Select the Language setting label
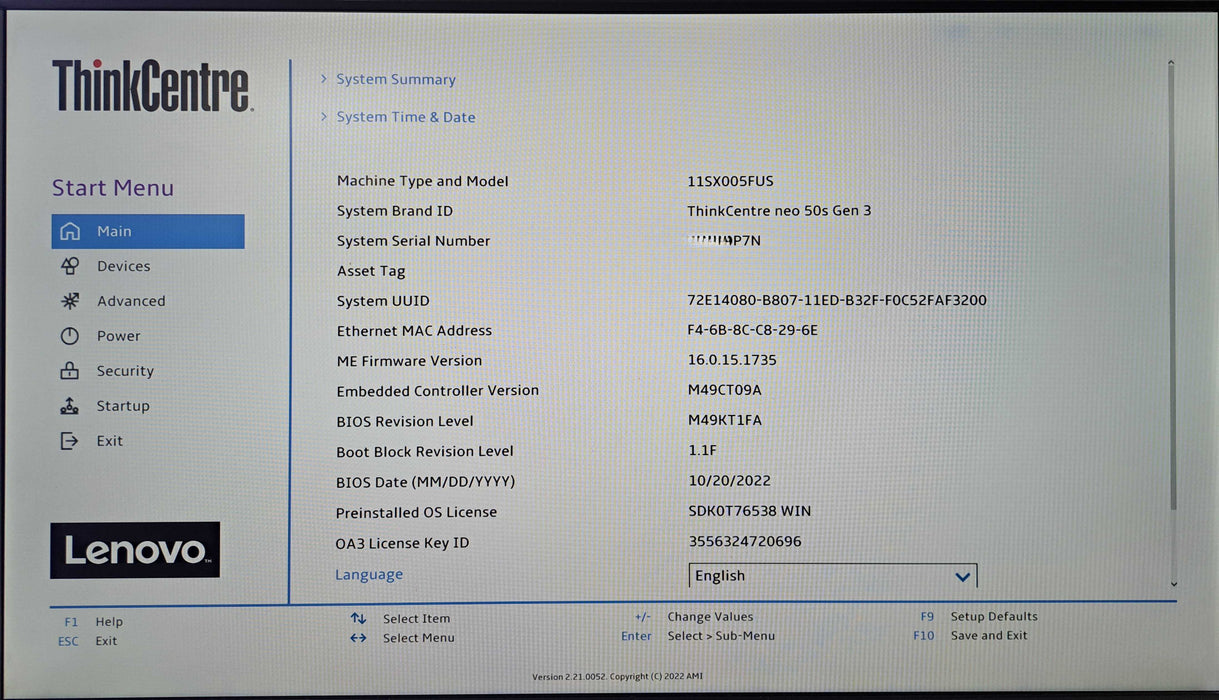Viewport: 1219px width, 700px height. (369, 575)
